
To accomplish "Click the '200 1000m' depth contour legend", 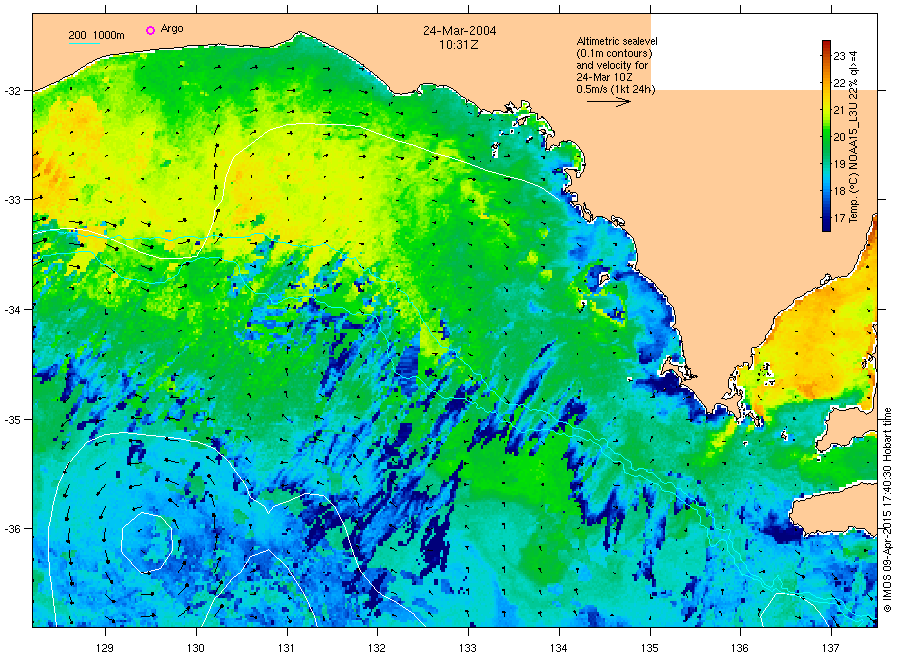I will (x=96, y=36).
